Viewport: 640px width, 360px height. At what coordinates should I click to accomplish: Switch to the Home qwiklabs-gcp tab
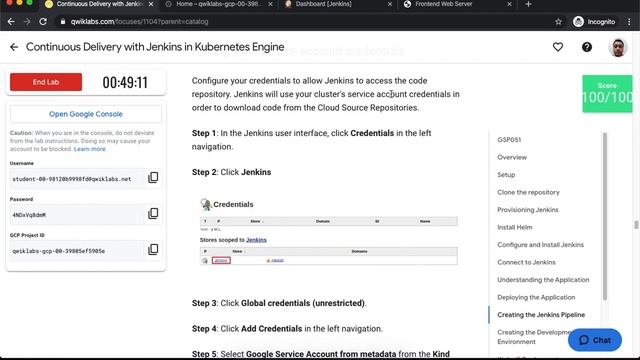218,4
